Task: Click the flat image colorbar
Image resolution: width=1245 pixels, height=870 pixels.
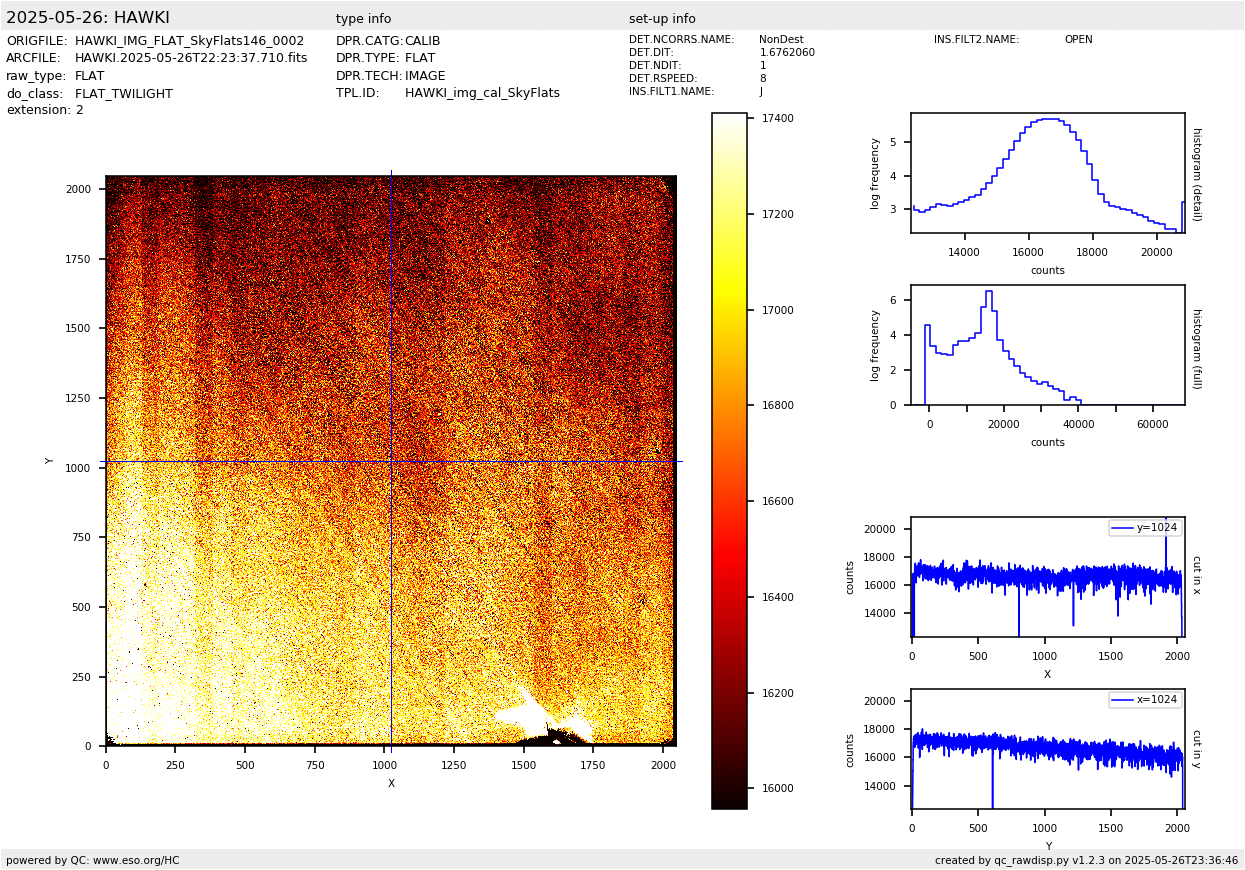Action: point(729,460)
